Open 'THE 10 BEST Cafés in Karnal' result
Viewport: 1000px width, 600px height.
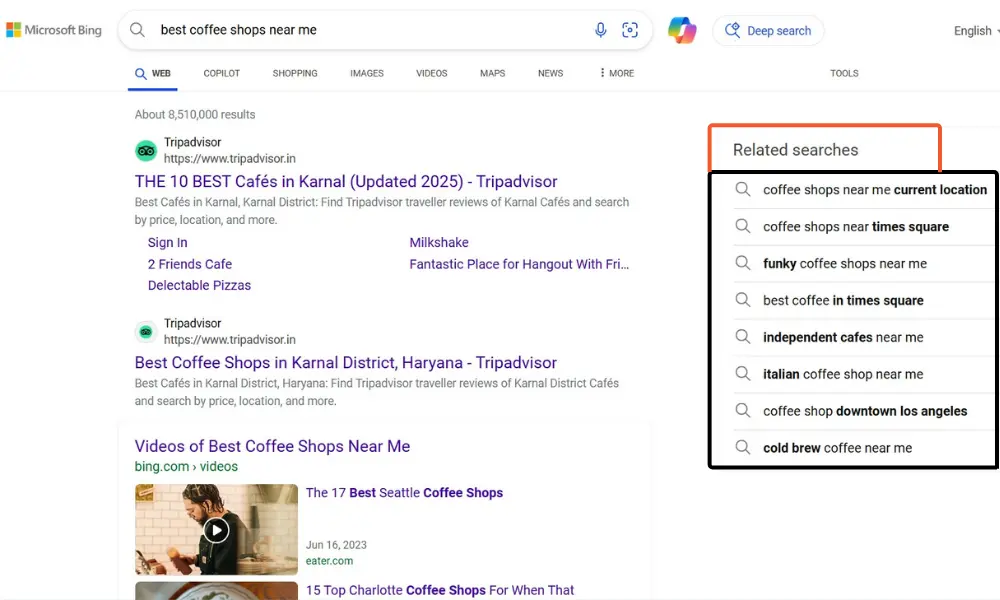coord(346,182)
